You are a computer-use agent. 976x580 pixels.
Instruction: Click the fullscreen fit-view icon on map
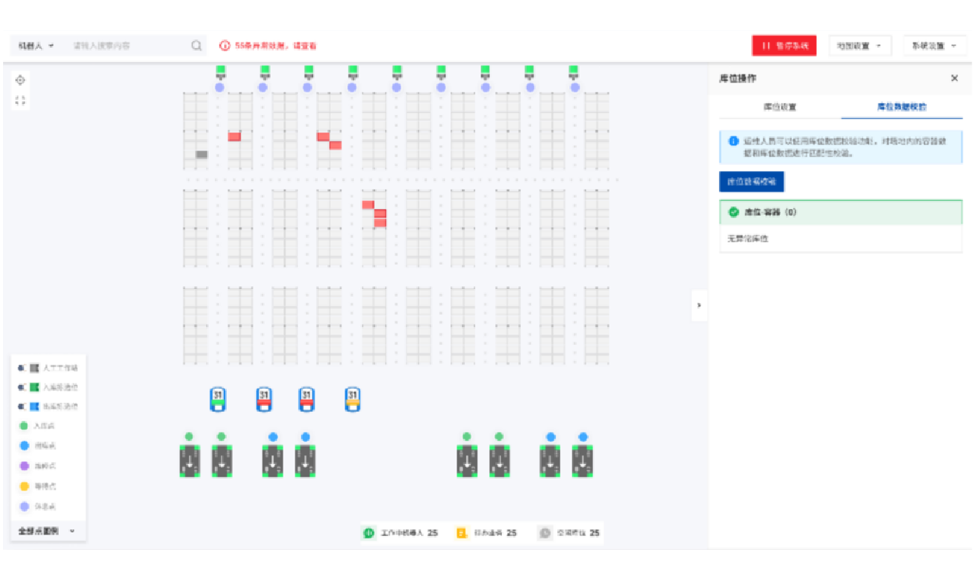(x=20, y=99)
